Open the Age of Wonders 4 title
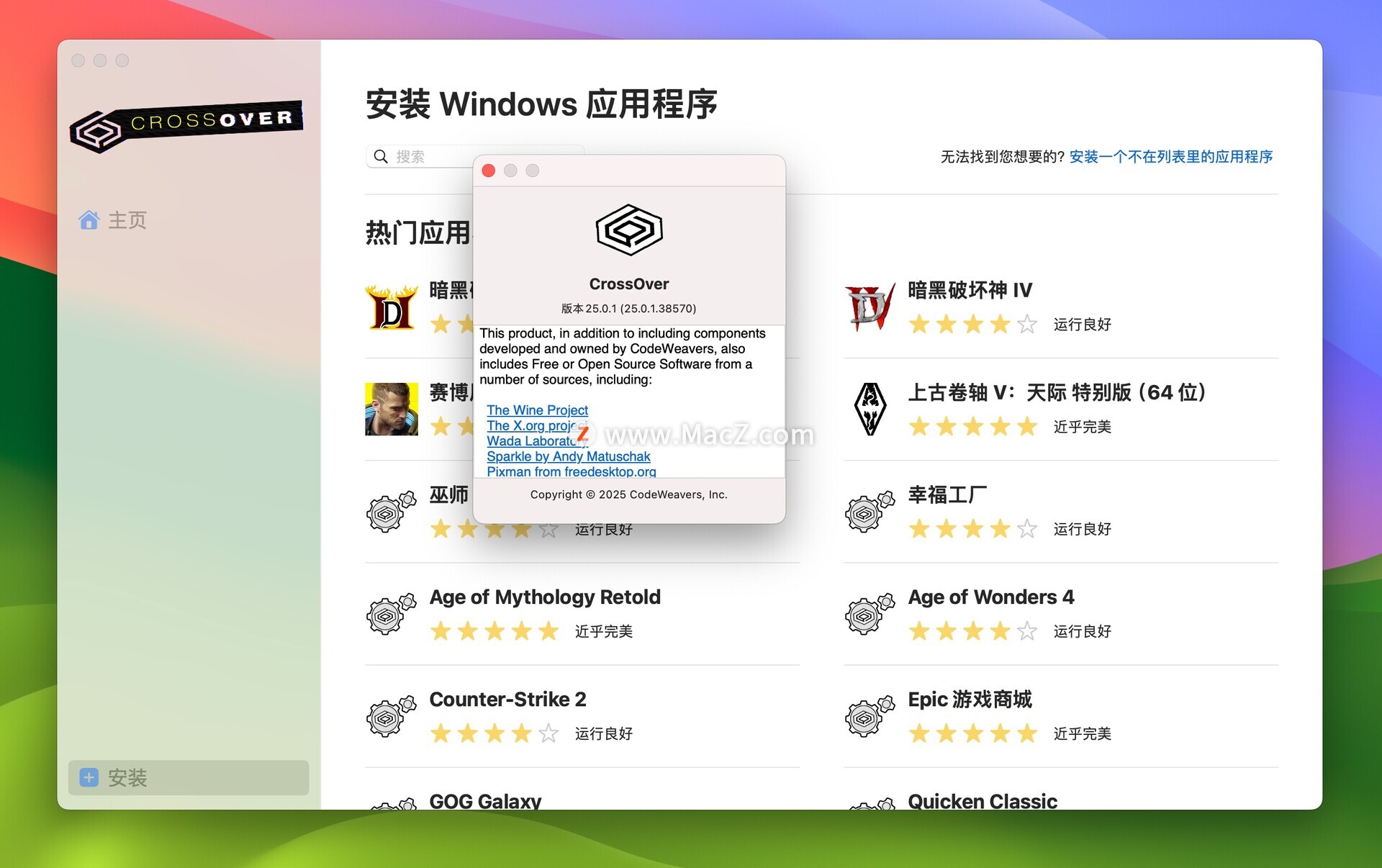The width and height of the screenshot is (1382, 868). click(x=990, y=597)
